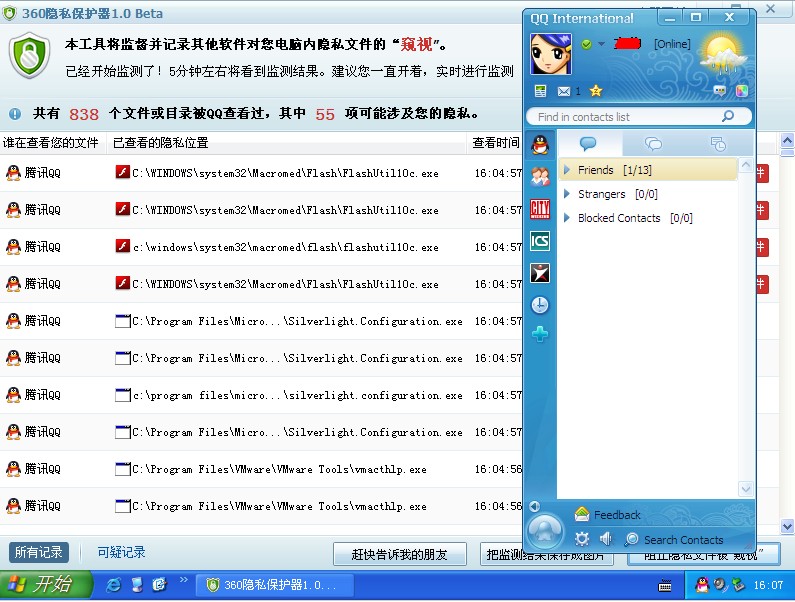The height and width of the screenshot is (602, 795).
Task: Expand the Friends [1/13] group
Action: pyautogui.click(x=567, y=169)
